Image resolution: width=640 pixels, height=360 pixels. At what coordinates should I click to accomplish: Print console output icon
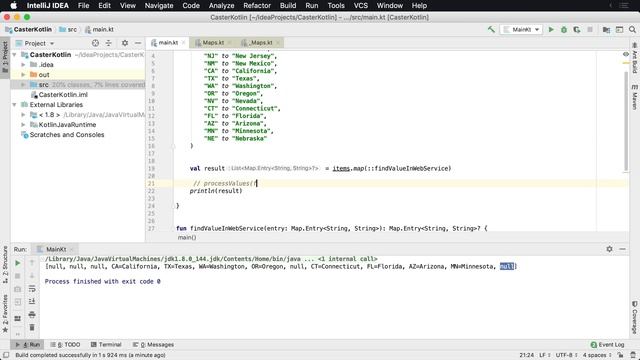[x=32, y=315]
